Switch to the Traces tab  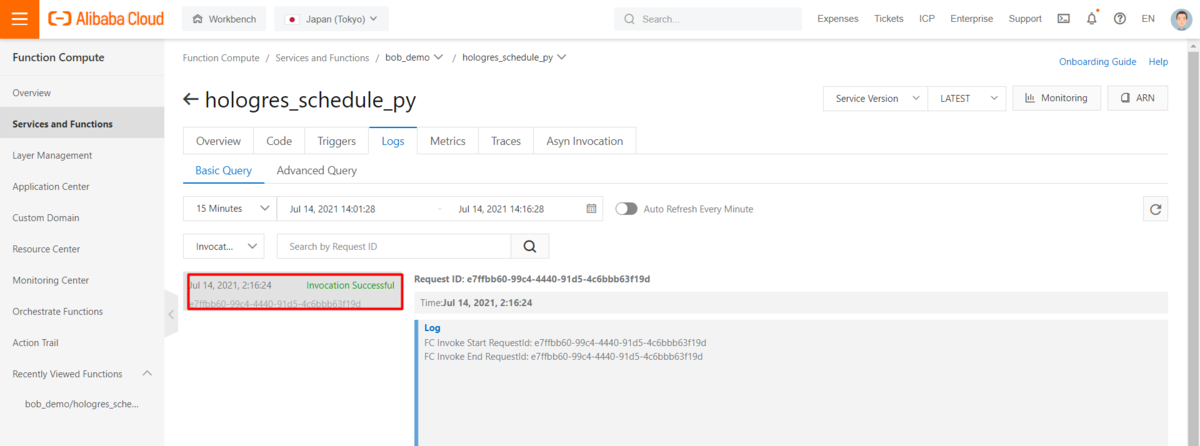click(506, 141)
